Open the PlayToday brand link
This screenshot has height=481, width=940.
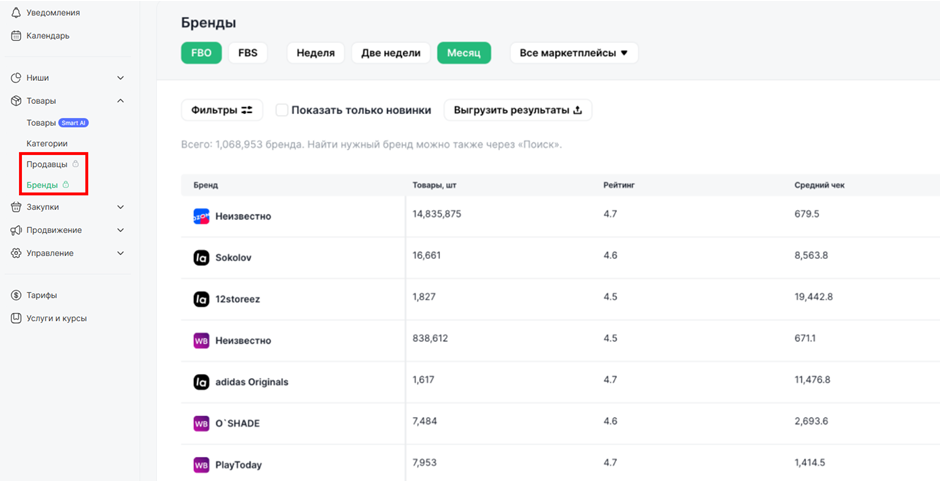tap(239, 465)
